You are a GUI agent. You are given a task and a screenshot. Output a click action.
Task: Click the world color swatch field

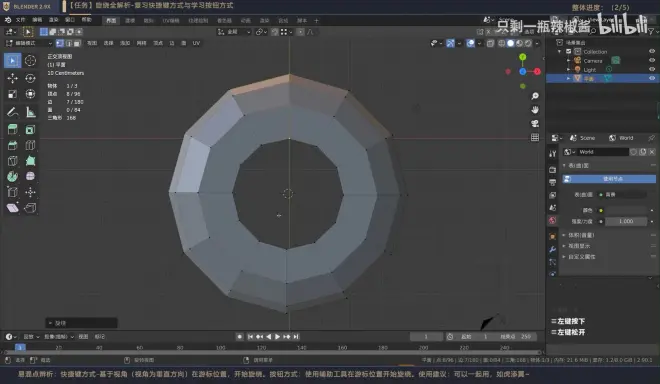point(626,210)
